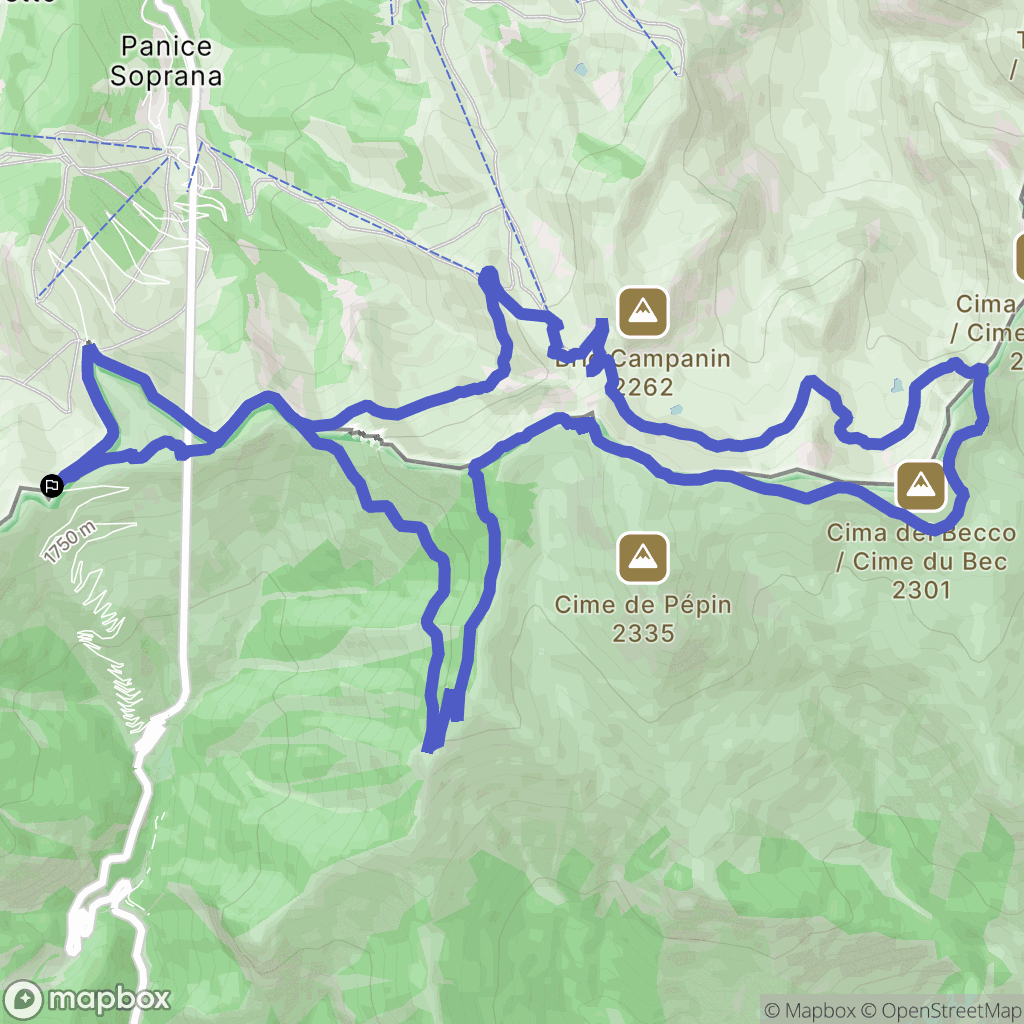Click the Mapbox compass circle emblem
The height and width of the screenshot is (1024, 1024).
24,1000
